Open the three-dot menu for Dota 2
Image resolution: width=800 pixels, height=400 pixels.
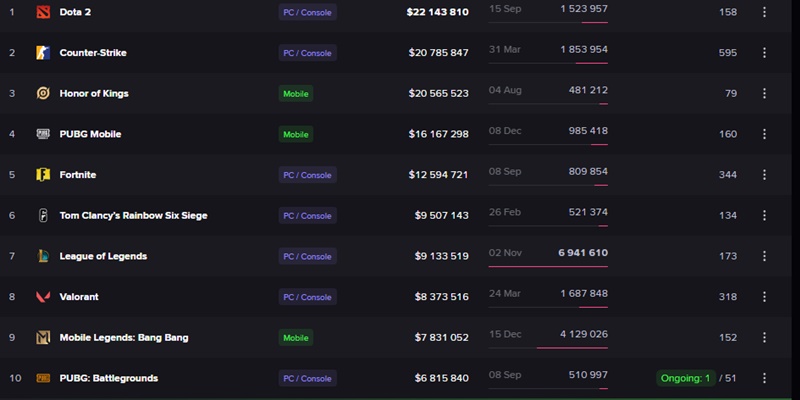coord(765,13)
